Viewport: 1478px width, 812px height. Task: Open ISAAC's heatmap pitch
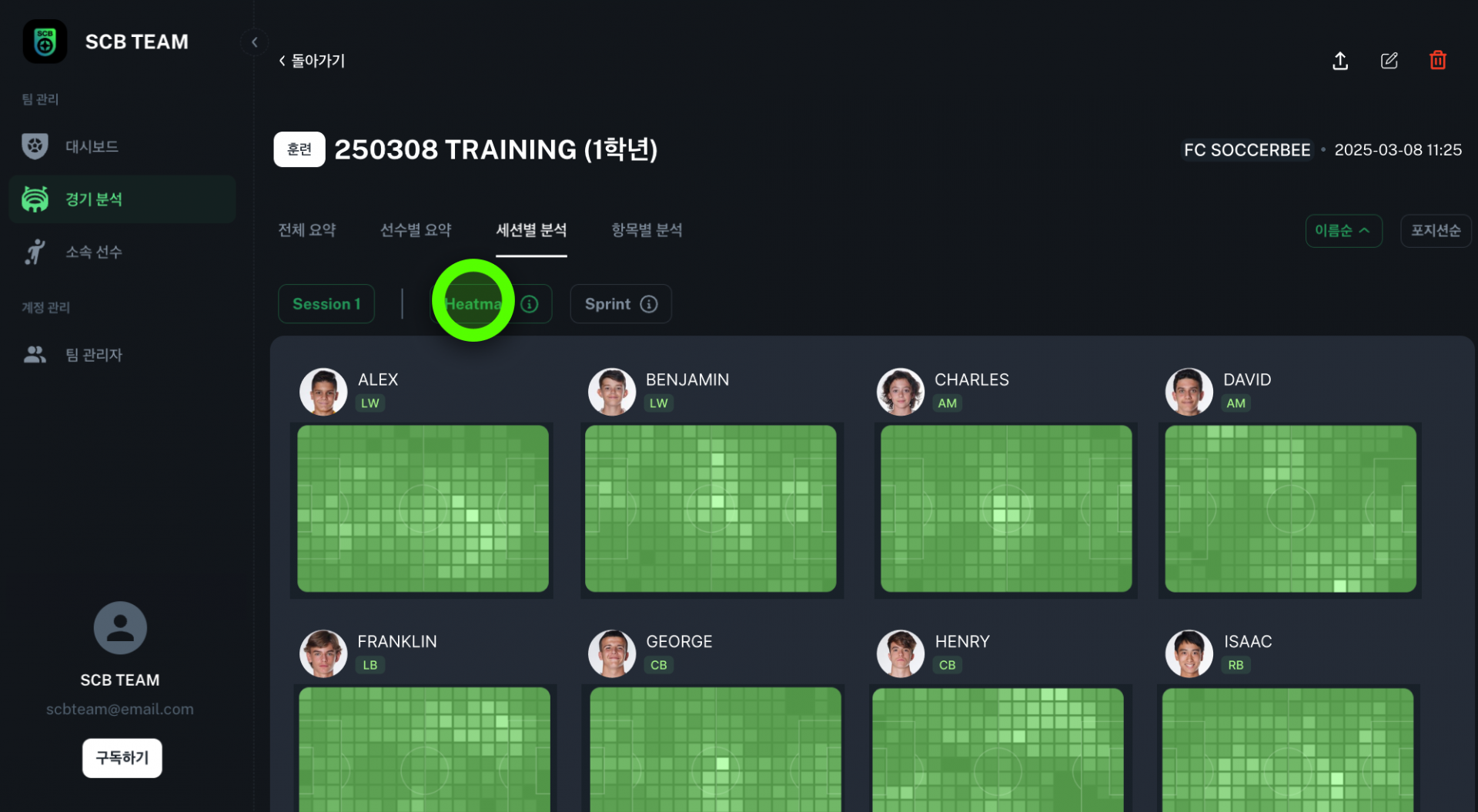click(x=1288, y=750)
